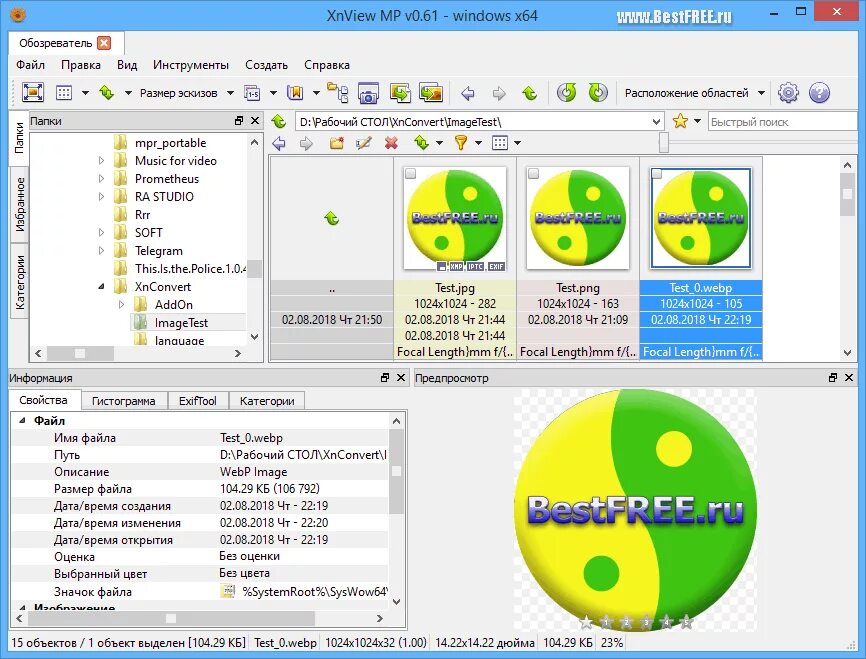This screenshot has height=659, width=866.
Task: Open the Размер эскизов dropdown arrow
Action: pos(231,93)
